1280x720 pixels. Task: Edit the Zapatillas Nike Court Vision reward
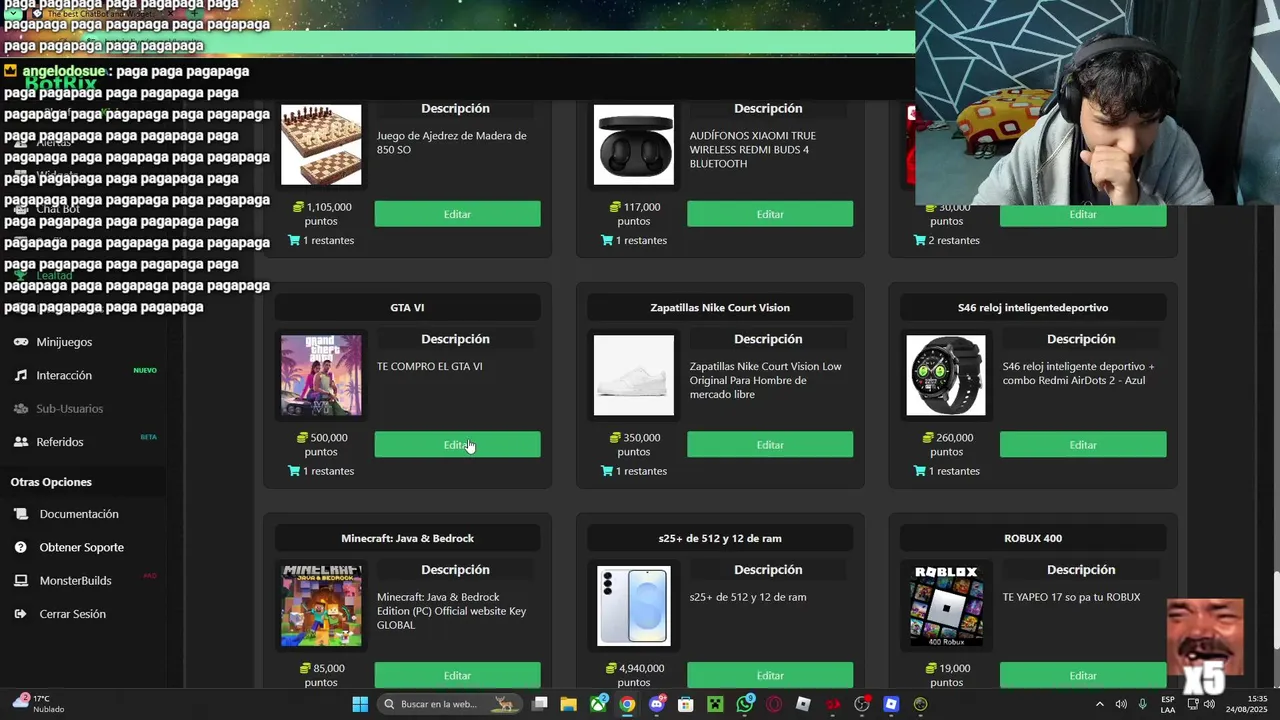[x=770, y=445]
